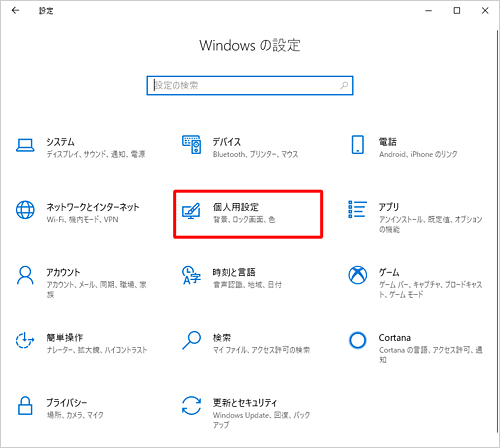Click the magnifier icon in the search box

(x=344, y=86)
